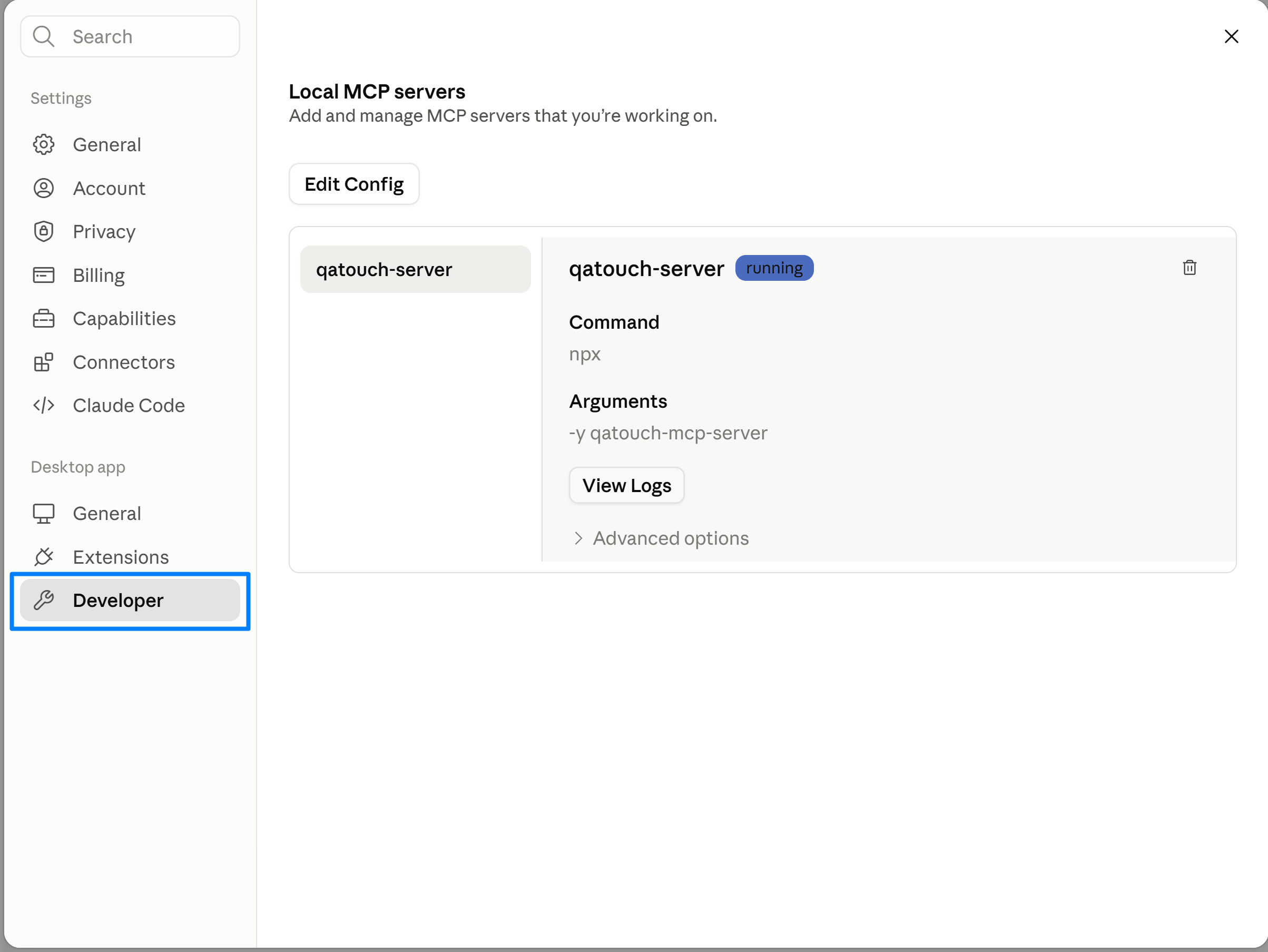Open the Connectors section
This screenshot has height=952, width=1268.
coord(130,362)
